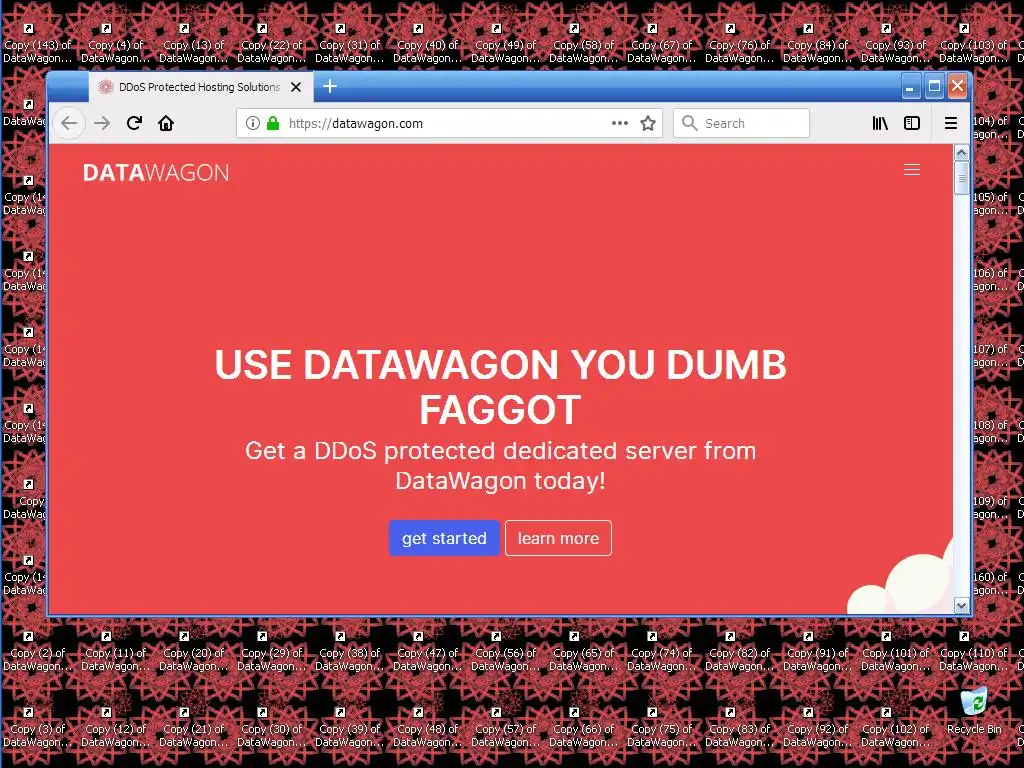This screenshot has height=768, width=1024.
Task: Click the get started button
Action: [444, 538]
